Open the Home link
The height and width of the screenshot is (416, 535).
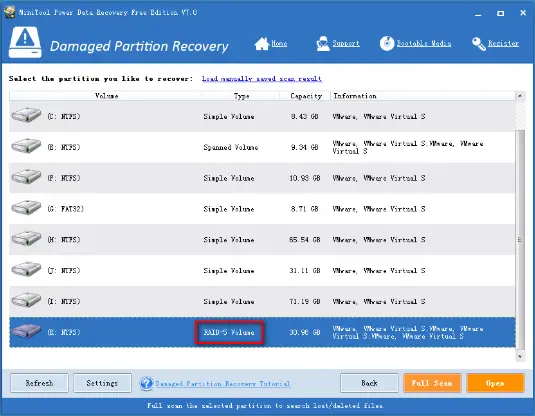click(279, 43)
